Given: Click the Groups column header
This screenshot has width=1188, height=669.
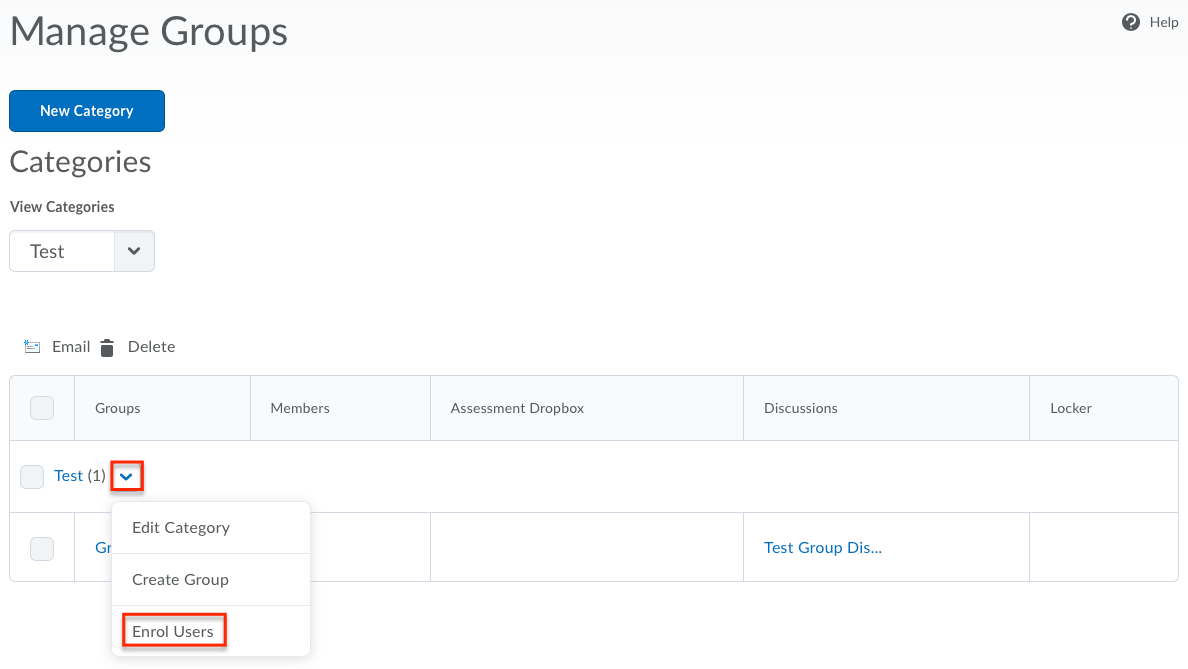Looking at the screenshot, I should click(117, 408).
